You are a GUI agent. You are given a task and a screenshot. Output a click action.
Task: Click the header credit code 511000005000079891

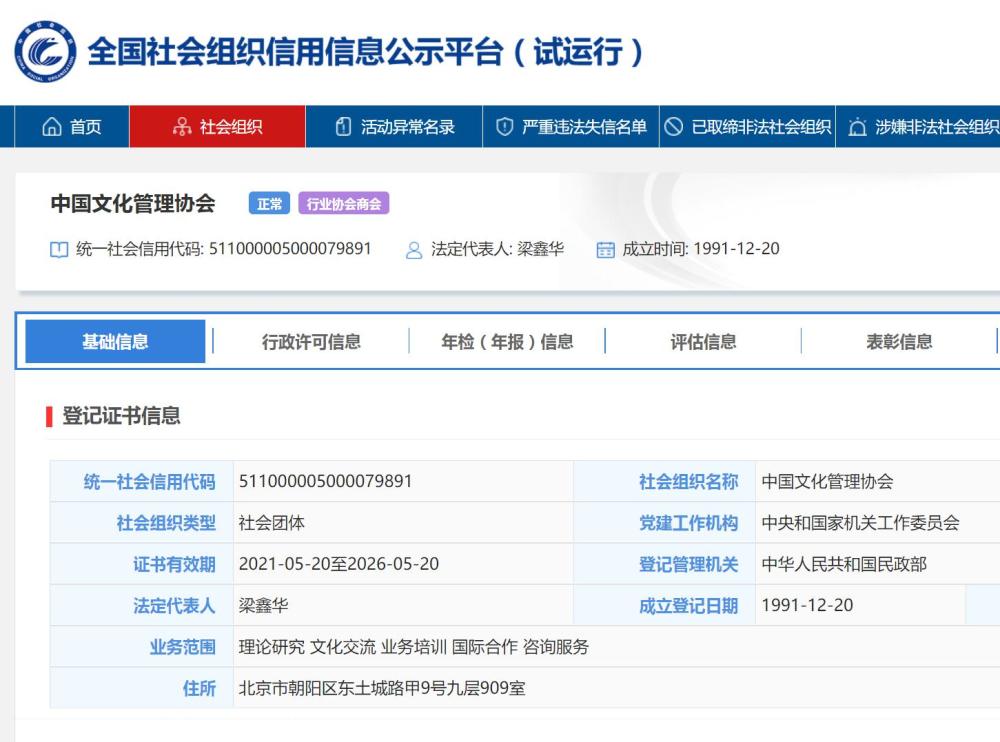pos(290,249)
